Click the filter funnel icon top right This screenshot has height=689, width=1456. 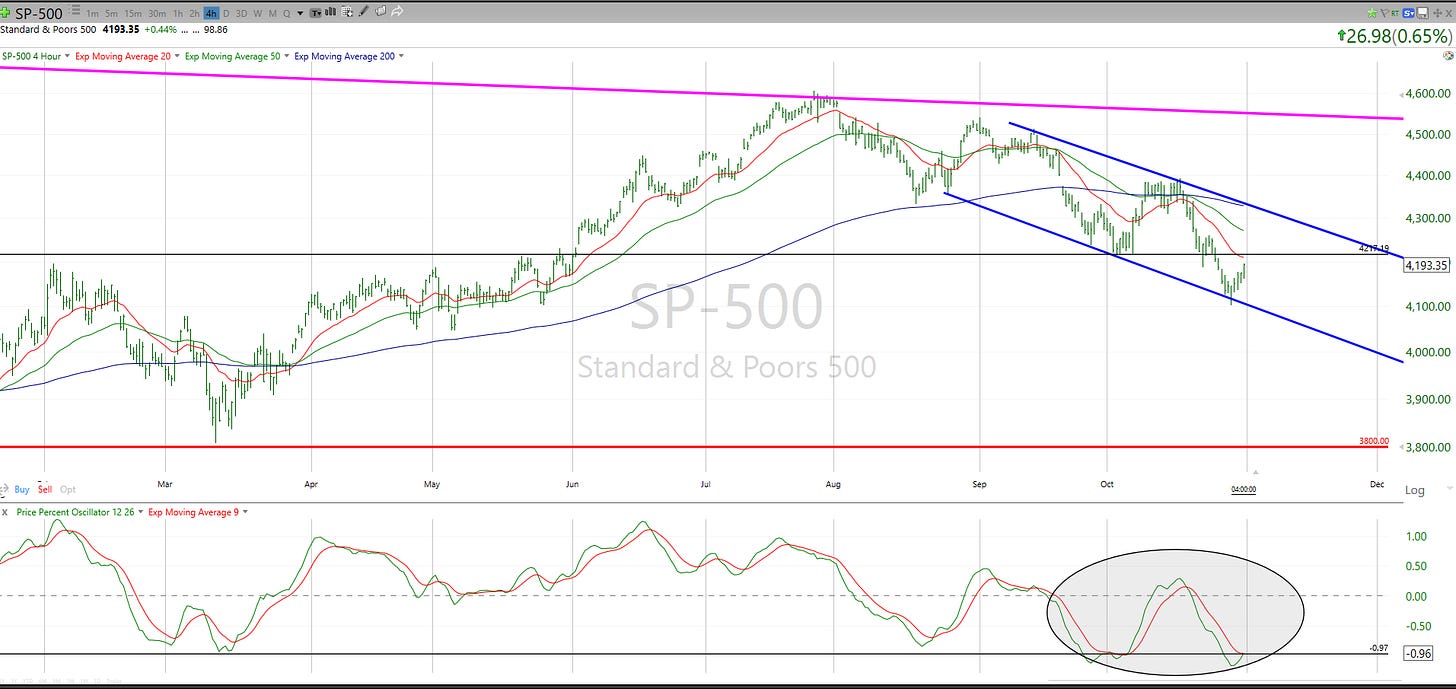tap(1384, 13)
